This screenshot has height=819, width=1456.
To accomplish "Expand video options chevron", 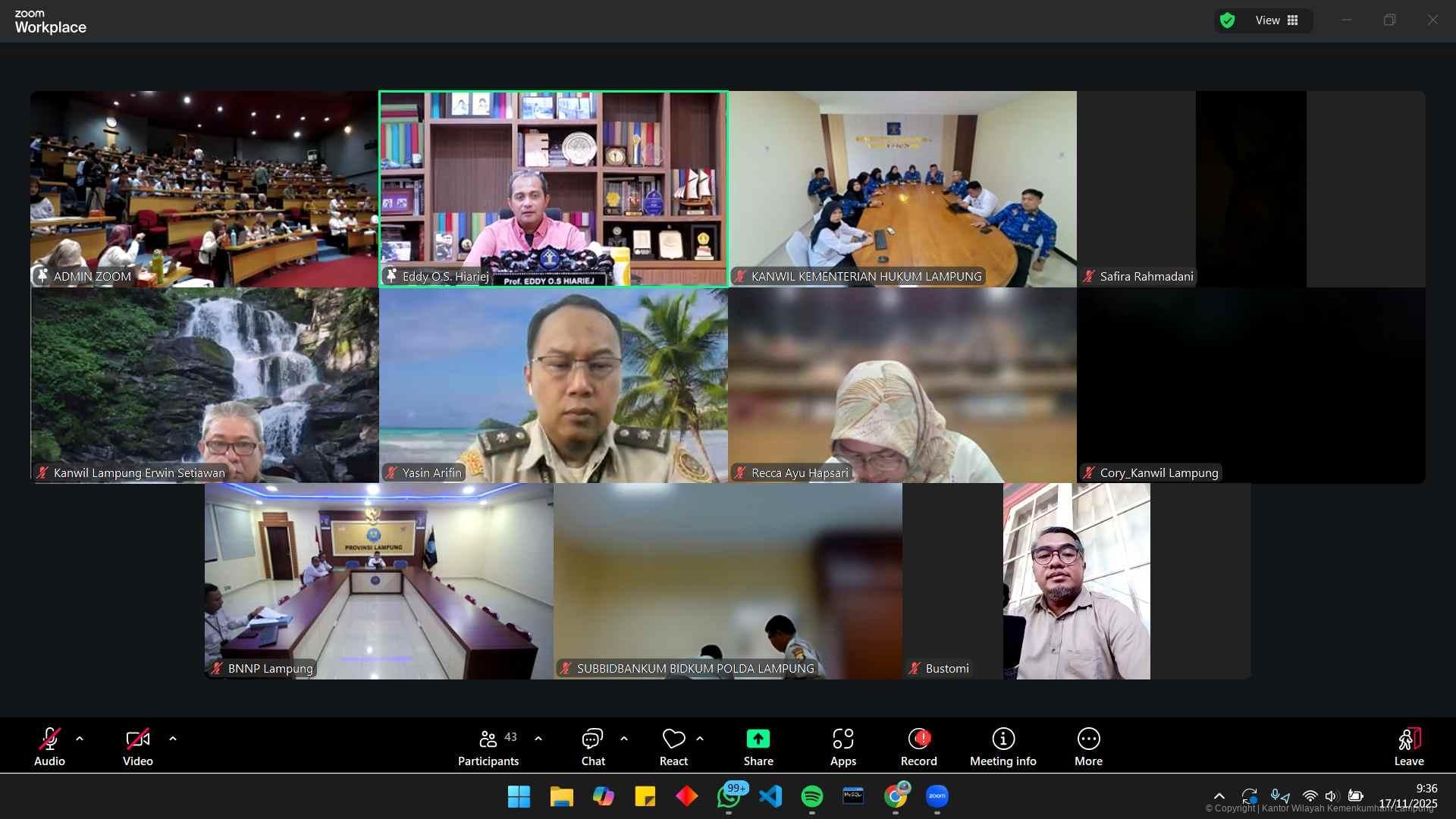I will click(x=173, y=739).
